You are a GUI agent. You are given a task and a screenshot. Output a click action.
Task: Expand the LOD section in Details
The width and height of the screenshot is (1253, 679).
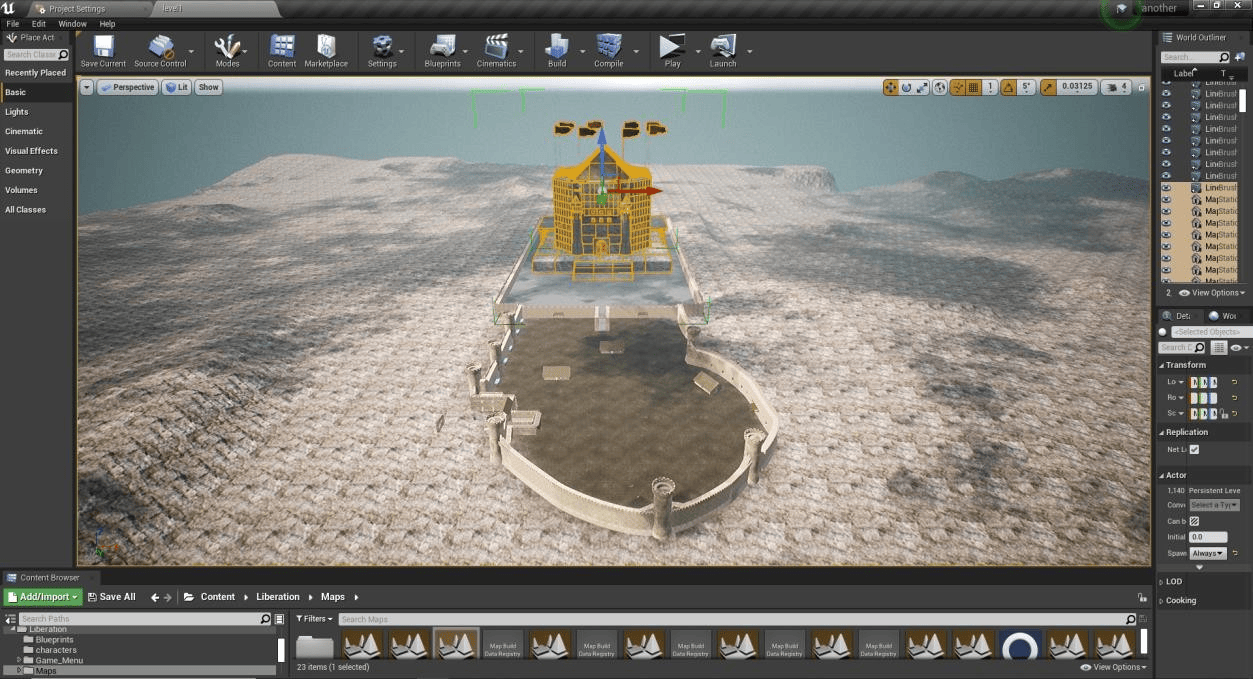(x=1161, y=581)
